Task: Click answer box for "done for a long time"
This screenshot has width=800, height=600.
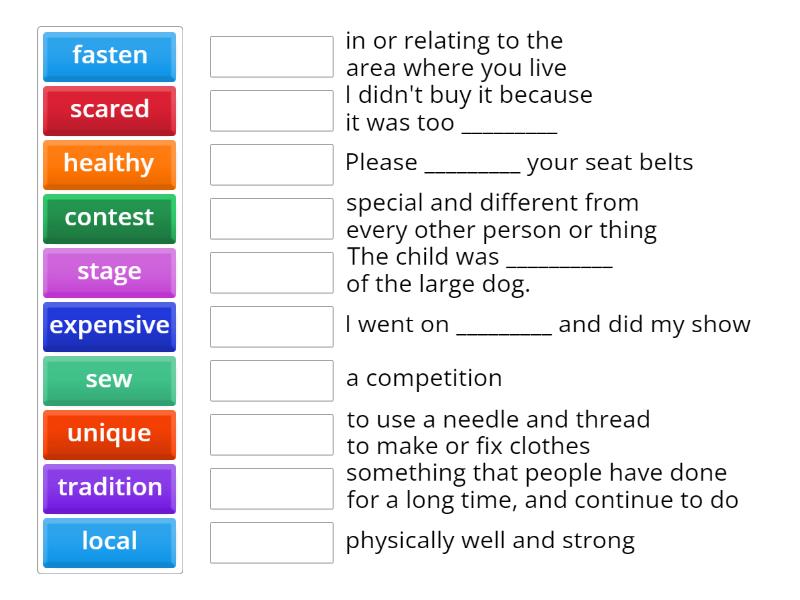Action: click(x=271, y=489)
